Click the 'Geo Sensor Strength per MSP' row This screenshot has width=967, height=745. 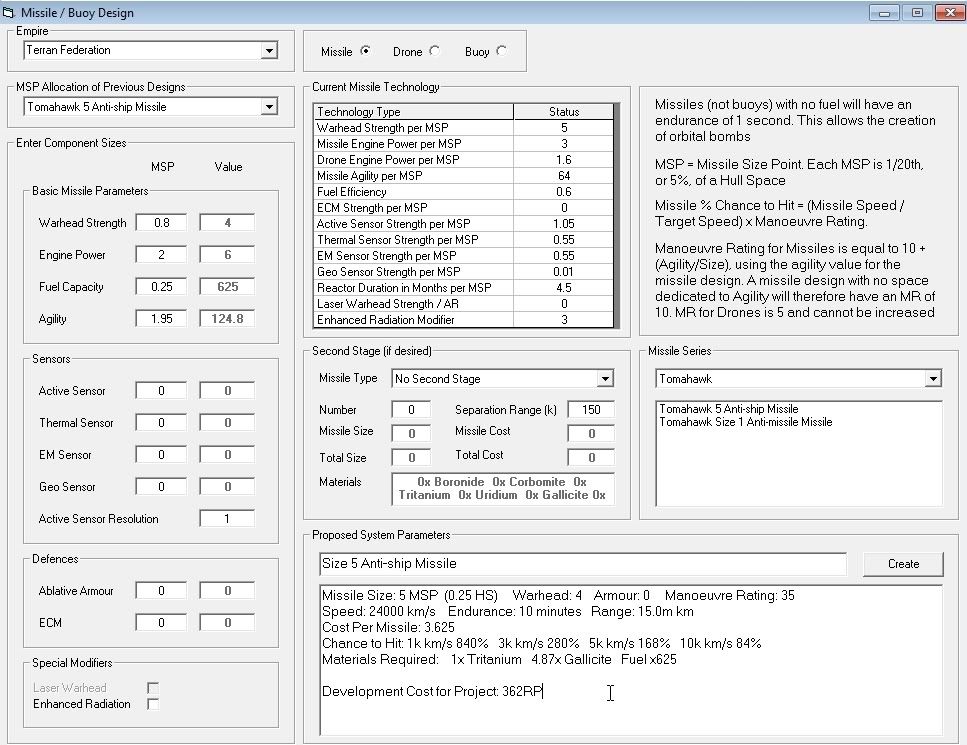[464, 272]
